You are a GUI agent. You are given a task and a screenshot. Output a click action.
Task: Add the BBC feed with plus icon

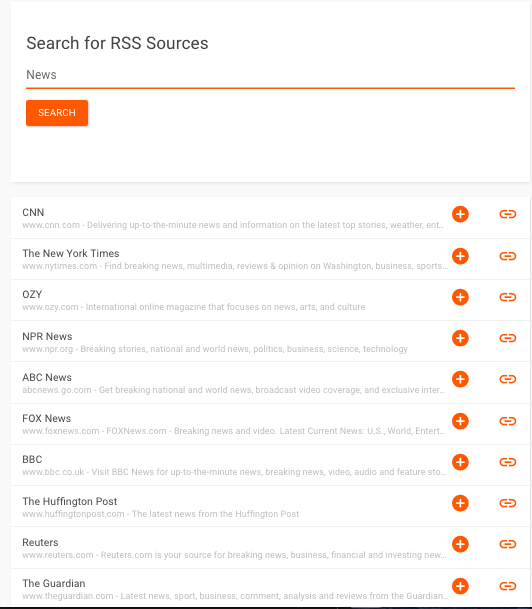(460, 462)
